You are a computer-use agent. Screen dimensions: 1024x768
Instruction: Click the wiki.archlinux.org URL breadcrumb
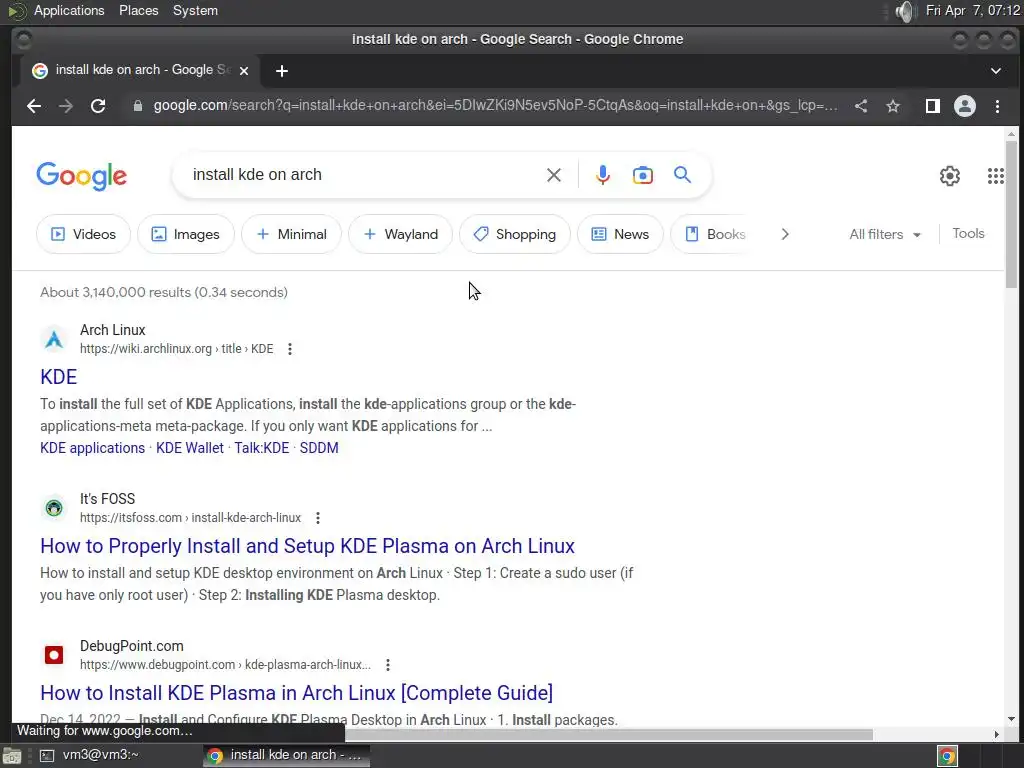pyautogui.click(x=177, y=349)
